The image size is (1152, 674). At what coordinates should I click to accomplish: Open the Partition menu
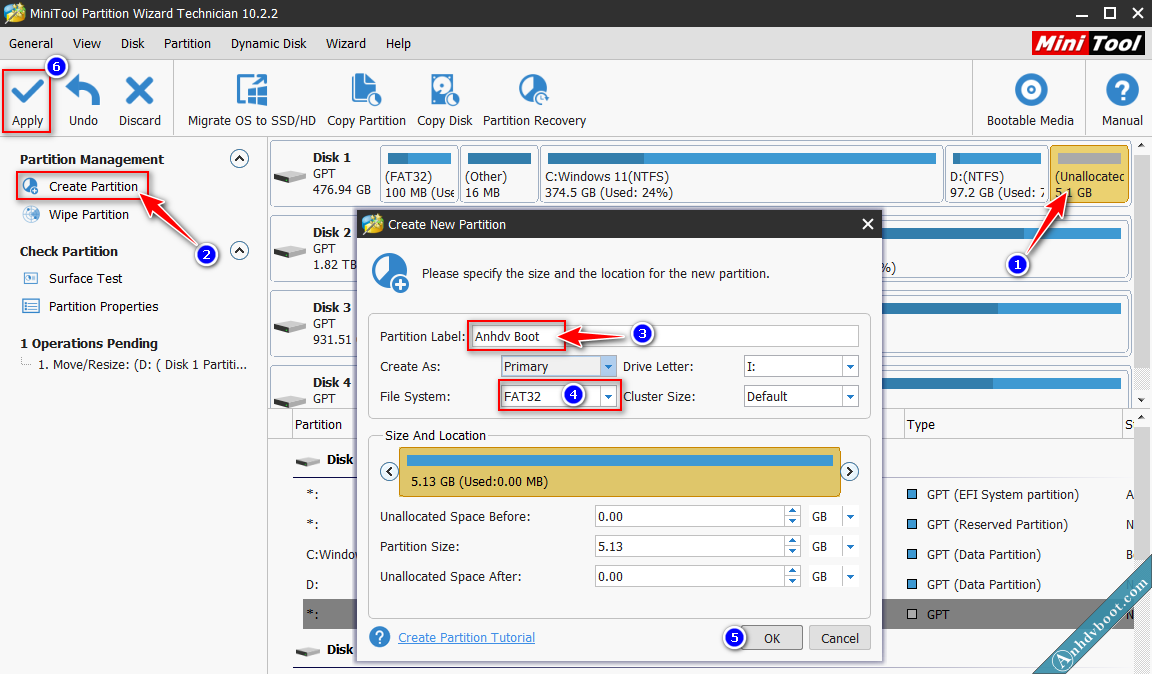tap(187, 43)
